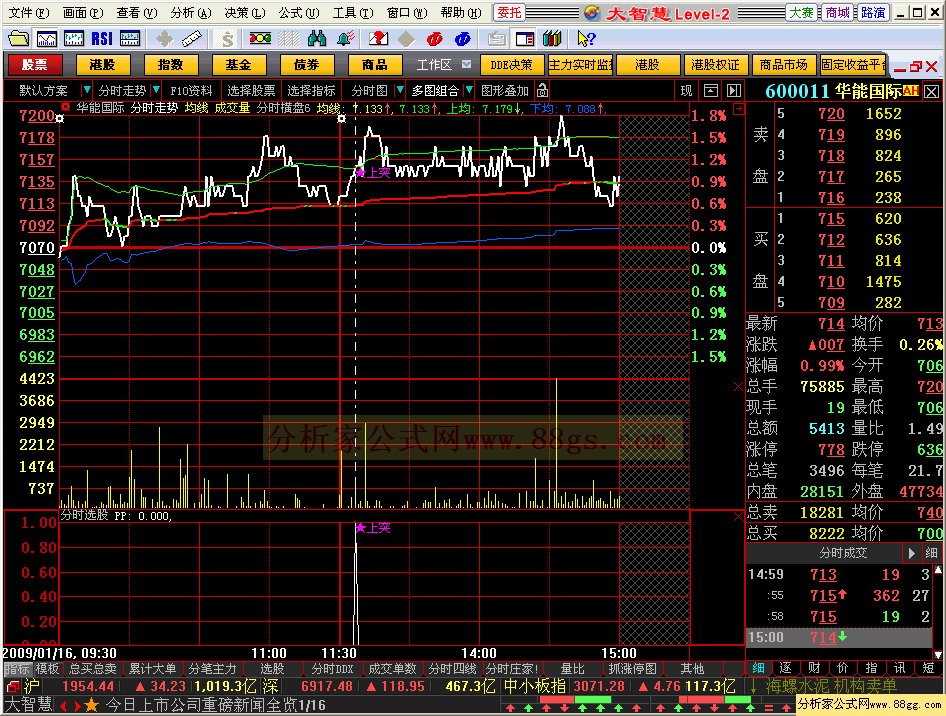Screen dimensions: 946x716
Task: Select the candlestick chart toolbar icon
Action: pyautogui.click(x=74, y=39)
